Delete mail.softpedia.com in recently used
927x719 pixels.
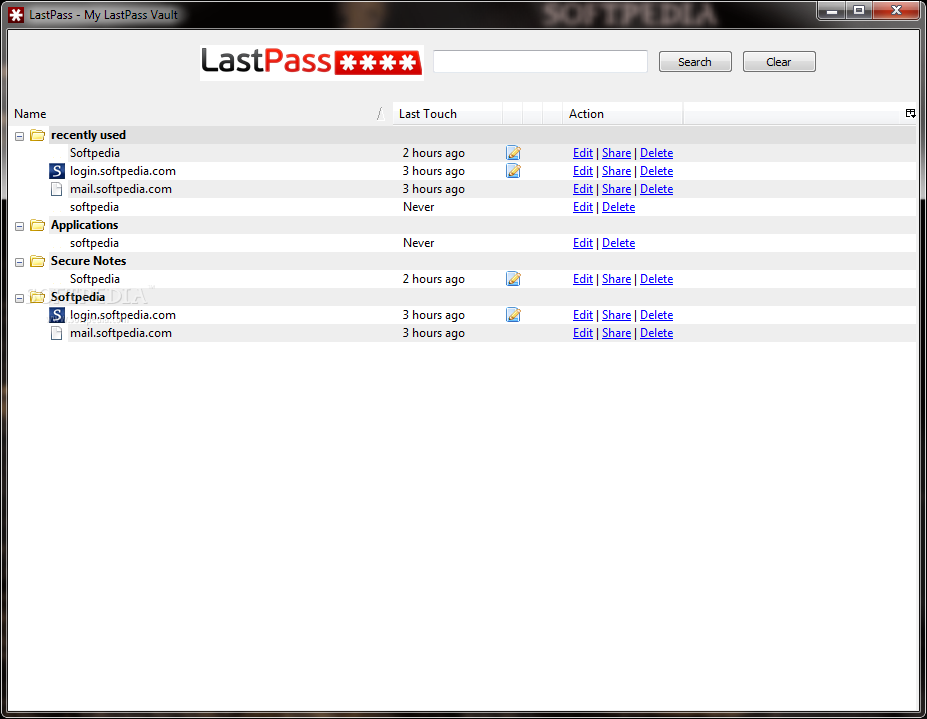tap(656, 189)
